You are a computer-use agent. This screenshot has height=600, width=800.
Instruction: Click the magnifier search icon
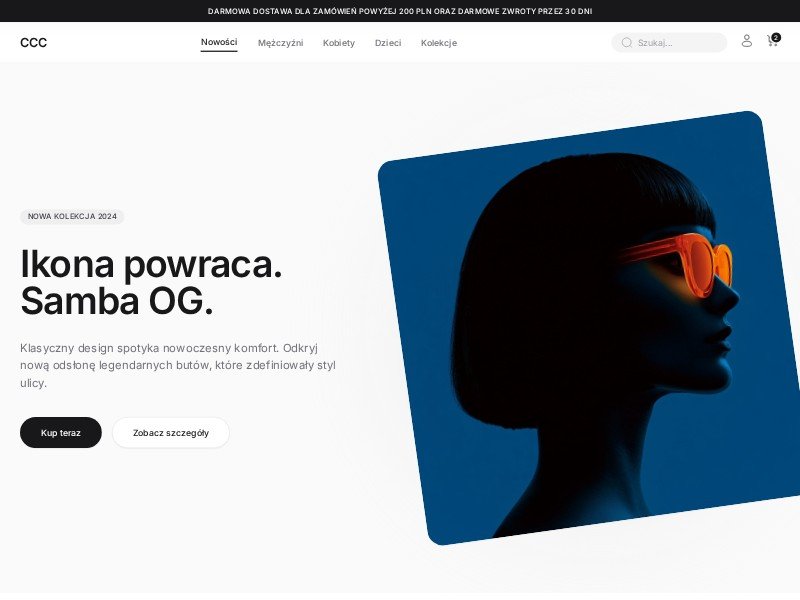627,42
